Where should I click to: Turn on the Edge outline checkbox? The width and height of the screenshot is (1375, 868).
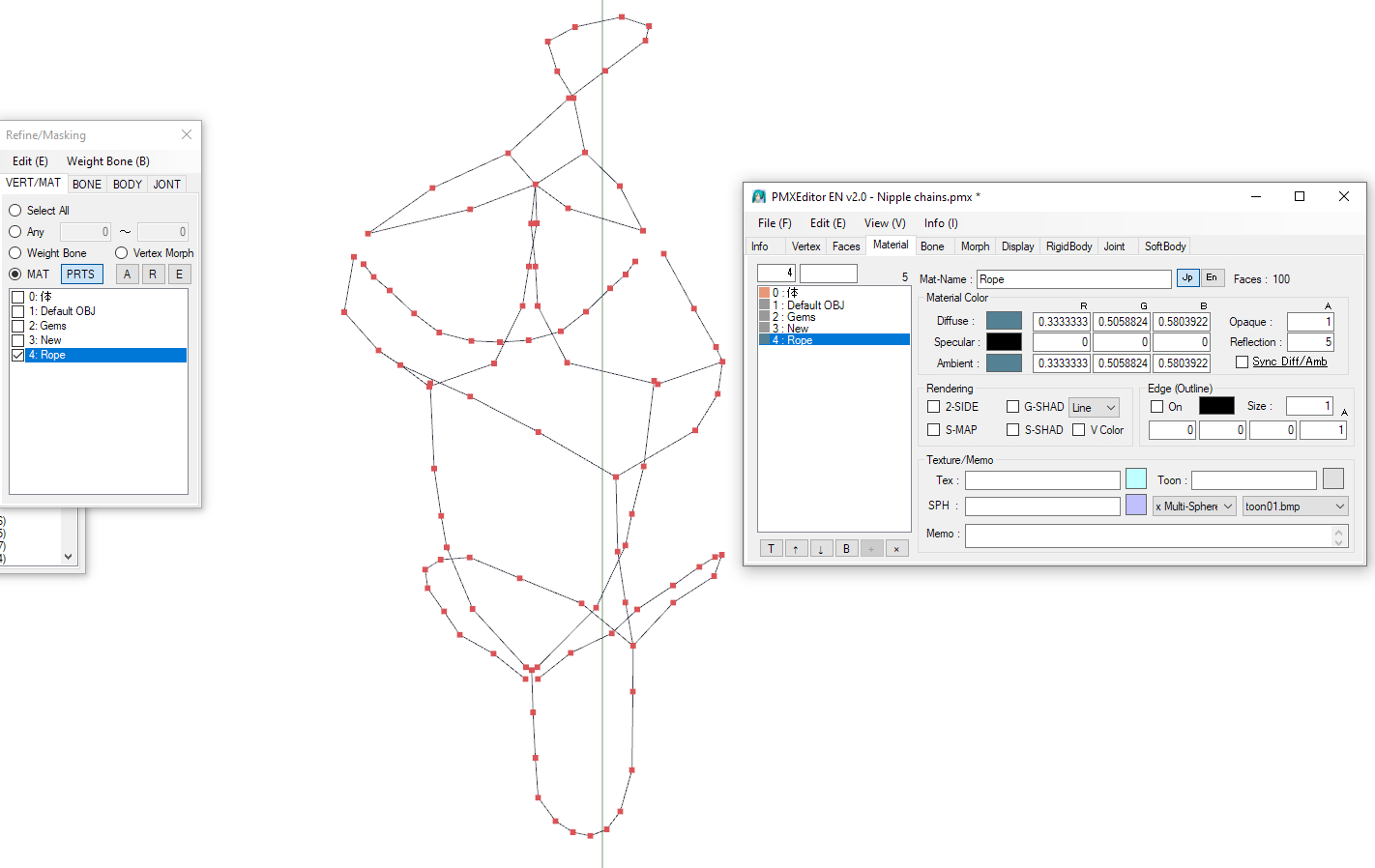(1157, 407)
